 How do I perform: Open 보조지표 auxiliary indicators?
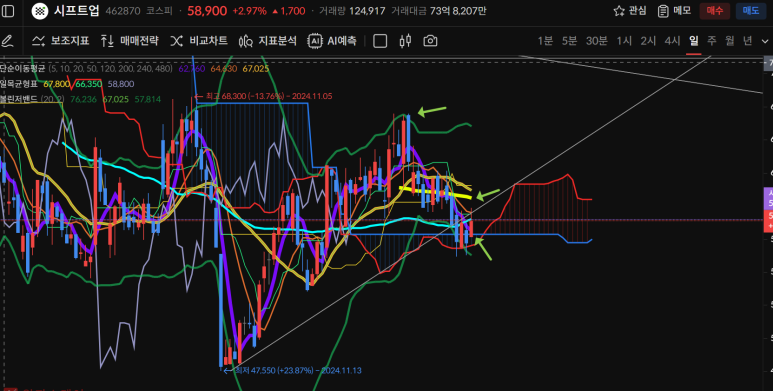tap(61, 41)
